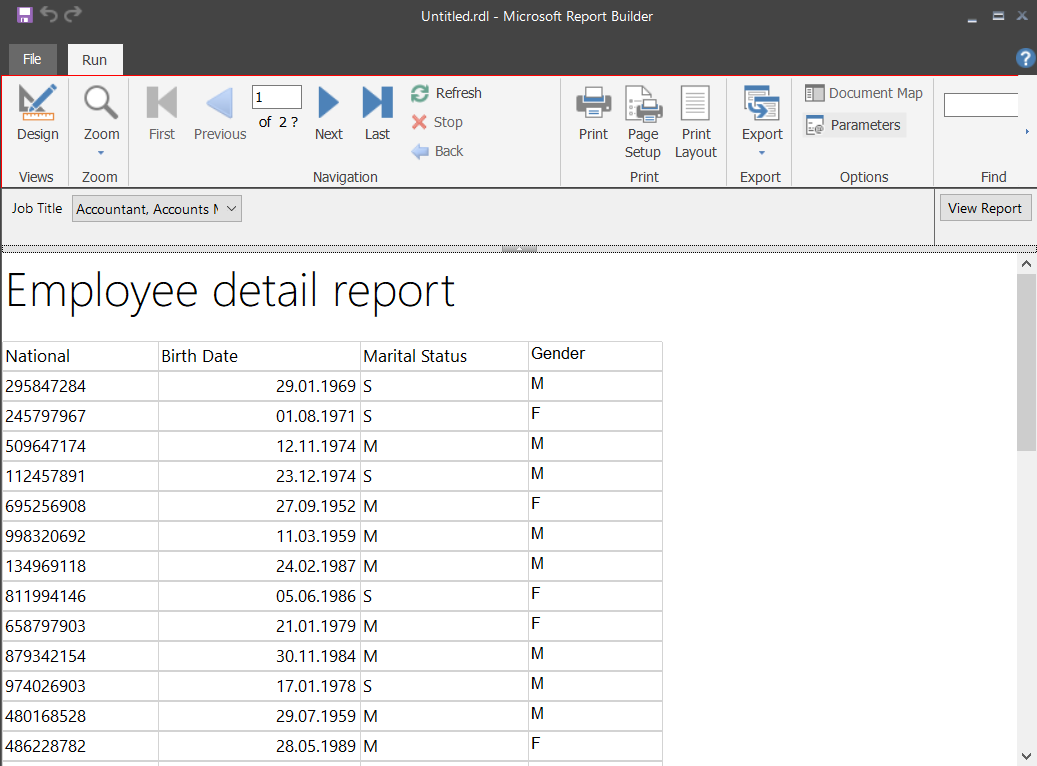Image resolution: width=1037 pixels, height=766 pixels.
Task: Open the Help question mark icon
Action: pos(1025,58)
